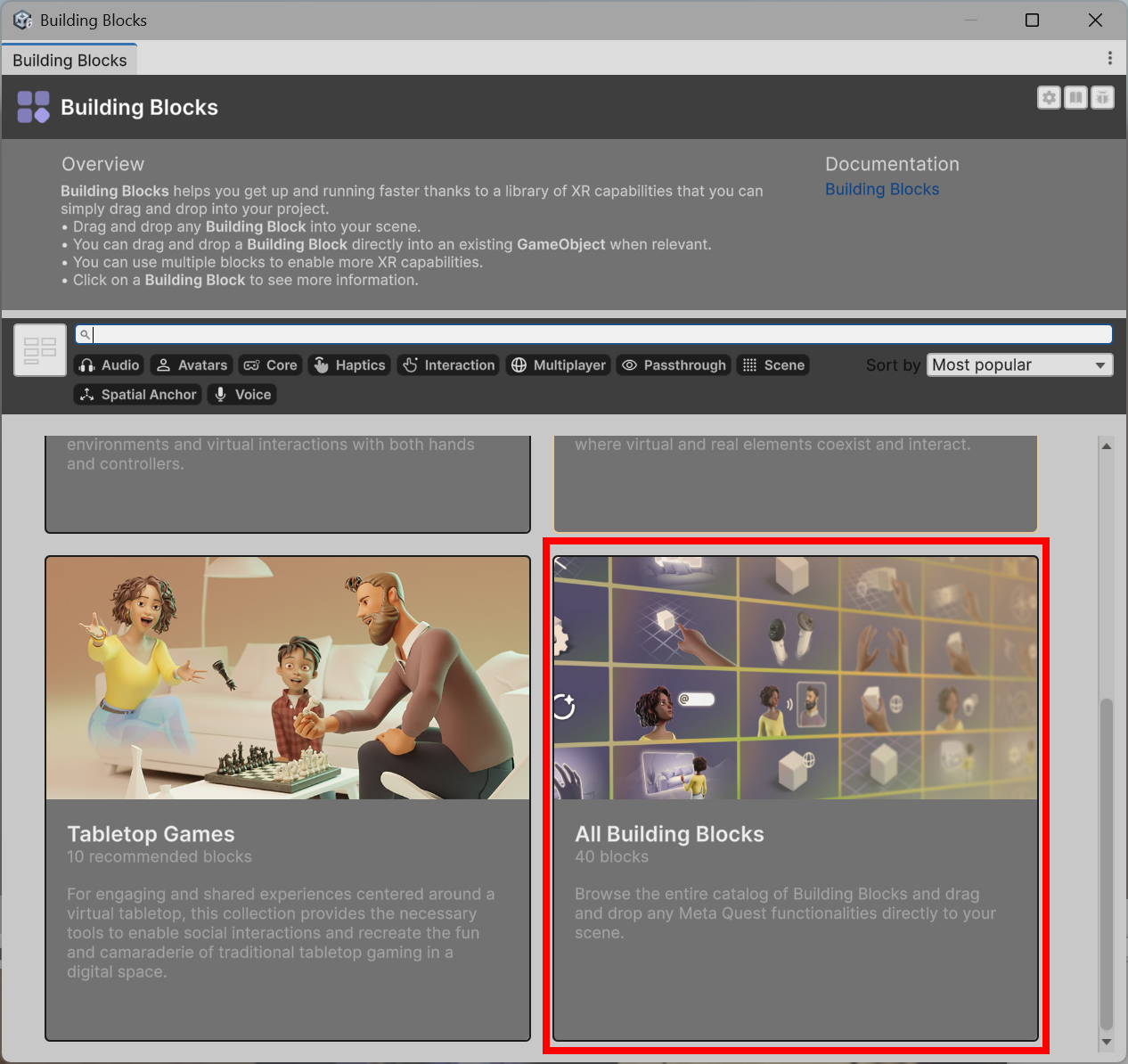Click the collections view icon beside search

click(40, 349)
